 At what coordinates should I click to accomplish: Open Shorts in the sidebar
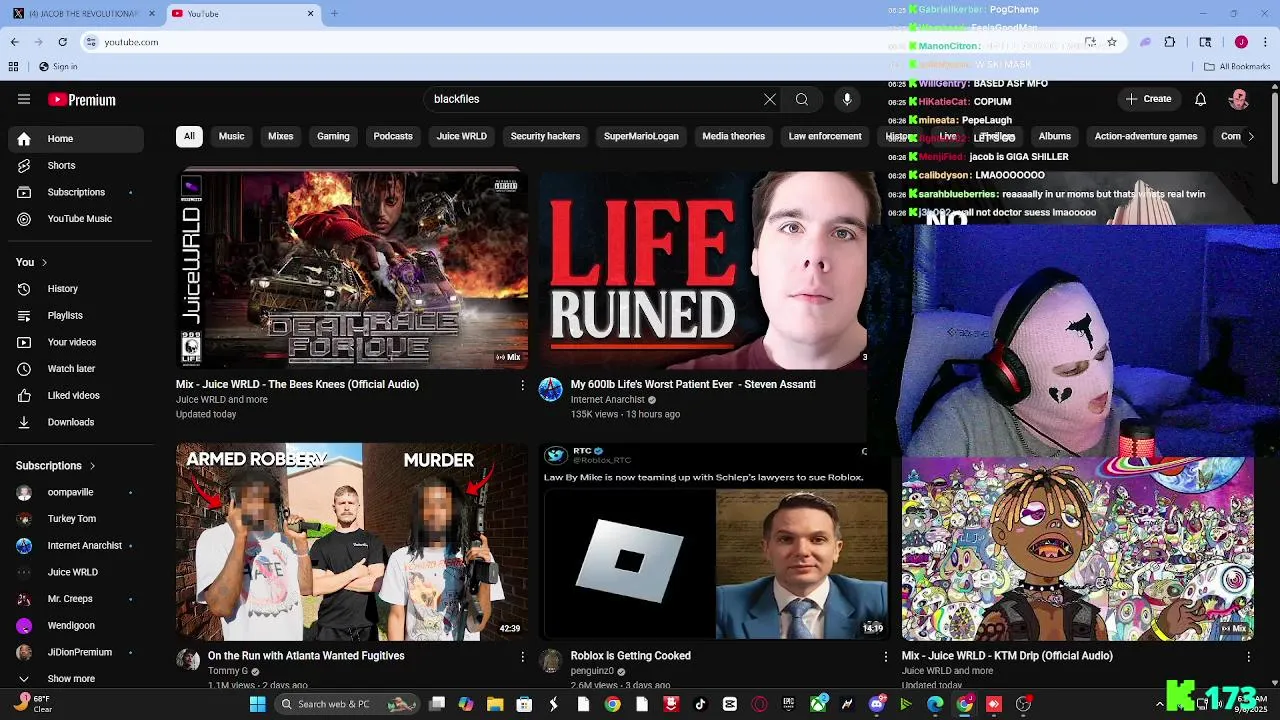[x=76, y=165]
